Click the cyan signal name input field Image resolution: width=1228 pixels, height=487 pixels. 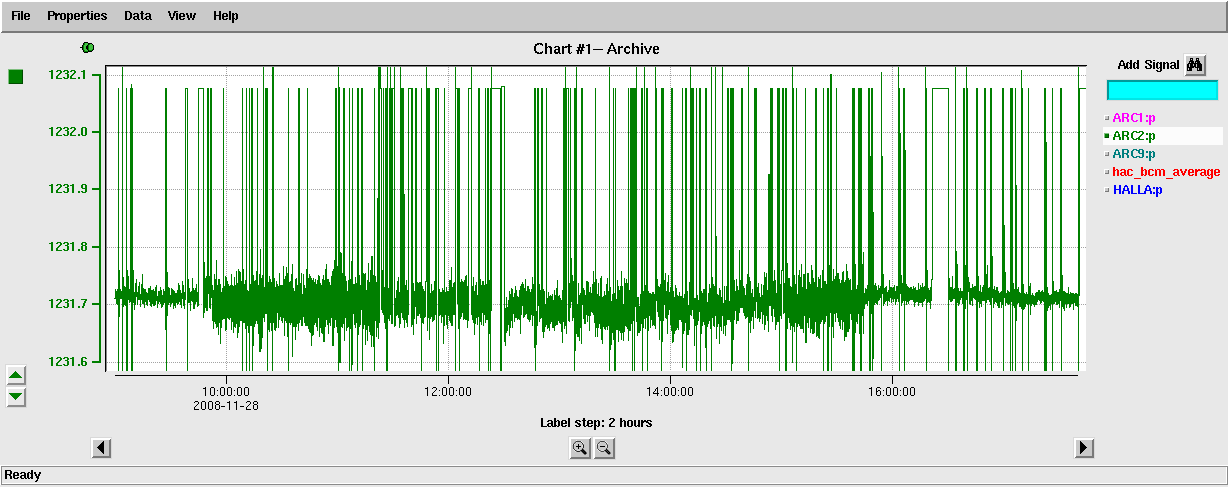[x=1162, y=90]
